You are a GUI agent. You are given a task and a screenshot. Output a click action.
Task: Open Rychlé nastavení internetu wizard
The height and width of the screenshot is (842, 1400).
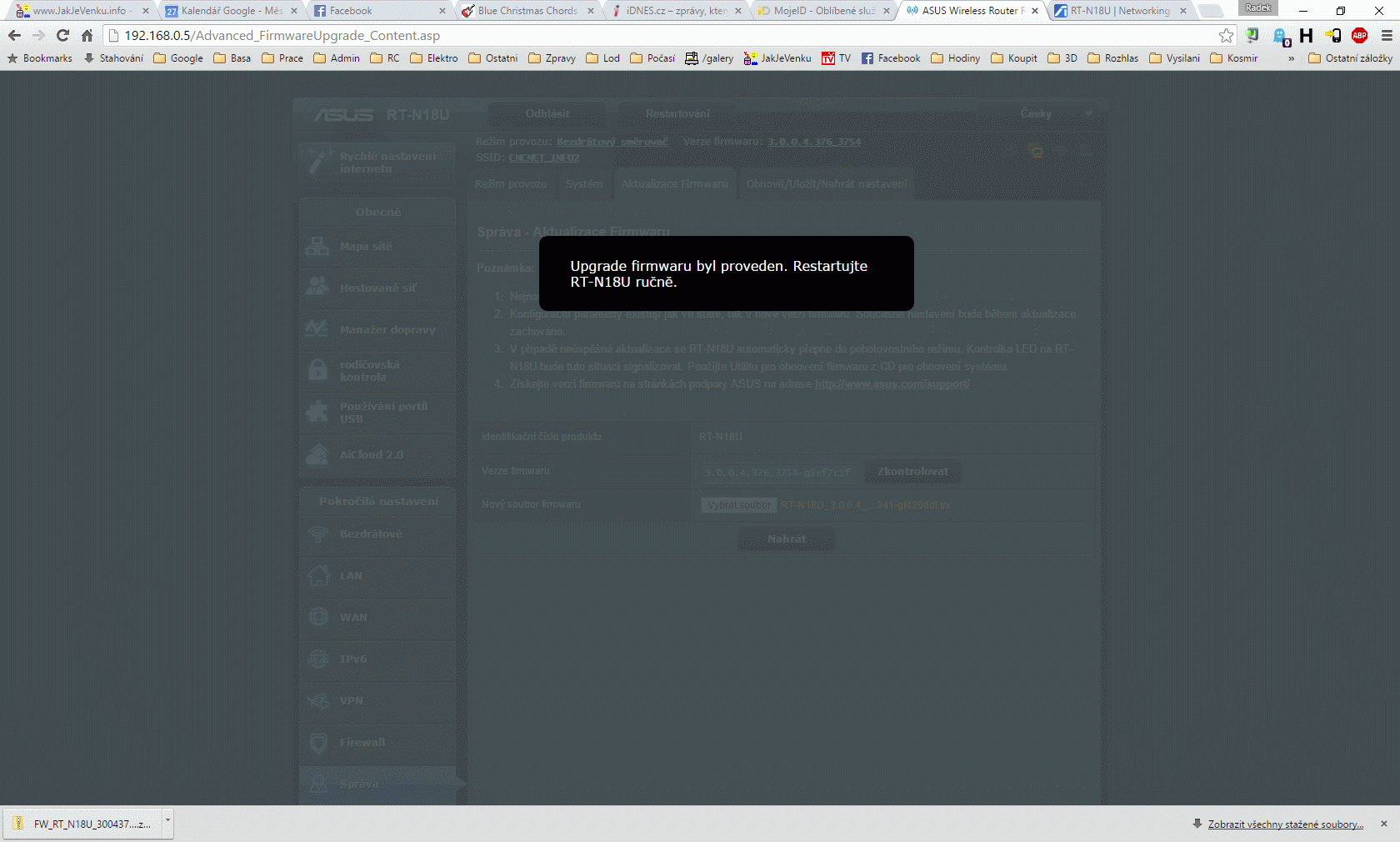[377, 162]
